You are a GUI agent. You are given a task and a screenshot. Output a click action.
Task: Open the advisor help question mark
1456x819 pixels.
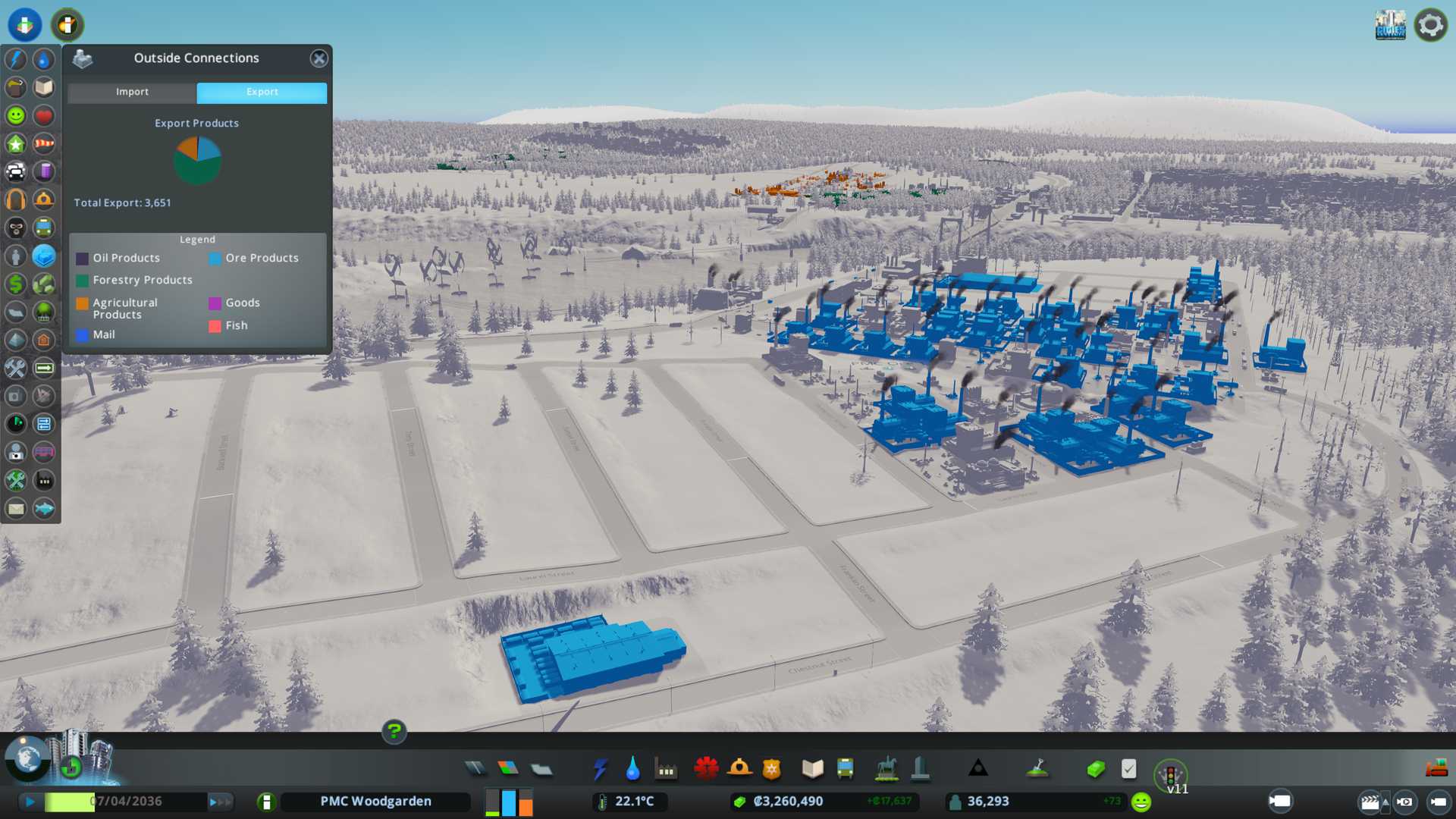click(394, 731)
